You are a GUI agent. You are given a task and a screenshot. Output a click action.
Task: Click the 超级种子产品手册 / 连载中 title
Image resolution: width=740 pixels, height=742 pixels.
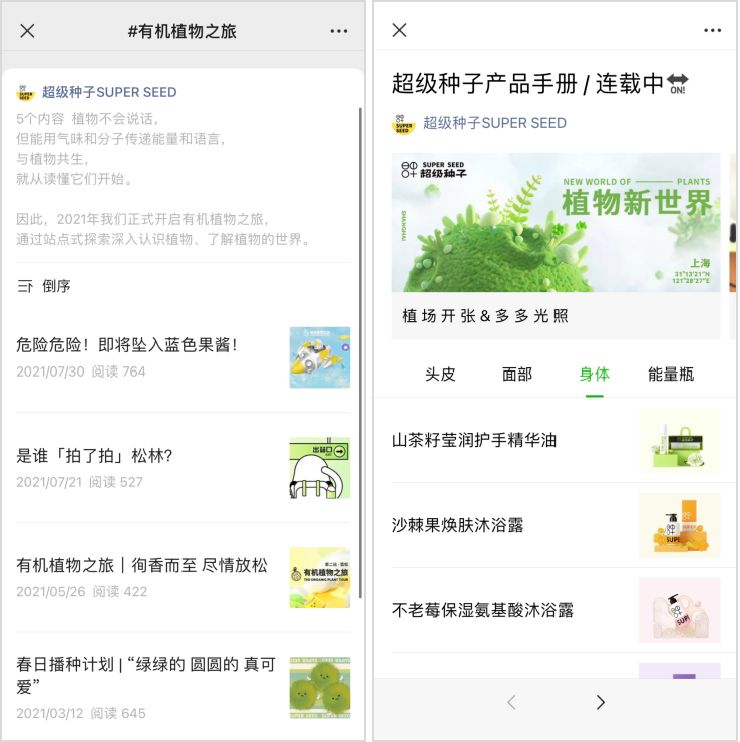pyautogui.click(x=528, y=84)
